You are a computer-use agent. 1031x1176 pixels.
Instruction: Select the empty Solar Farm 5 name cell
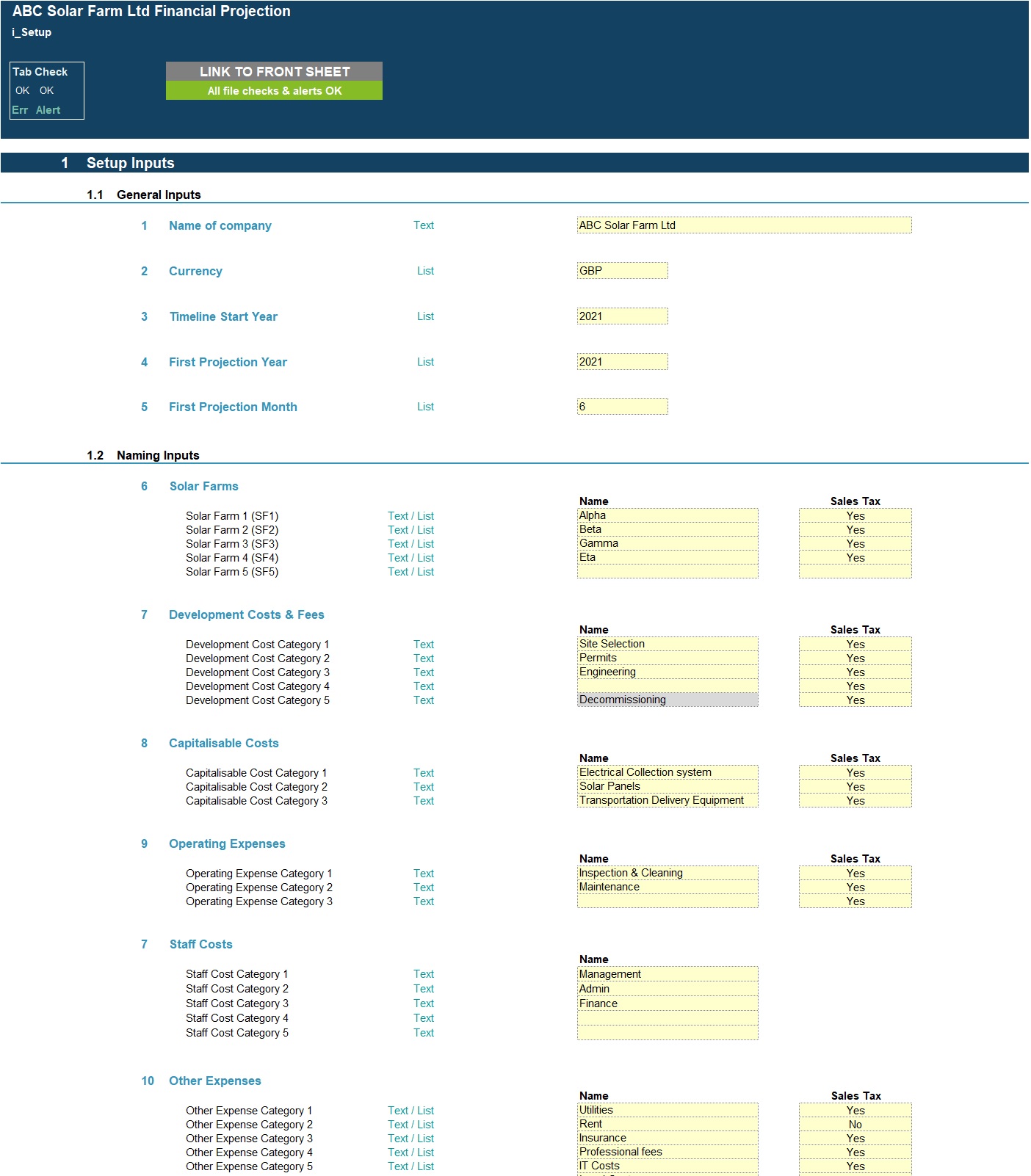(x=668, y=571)
